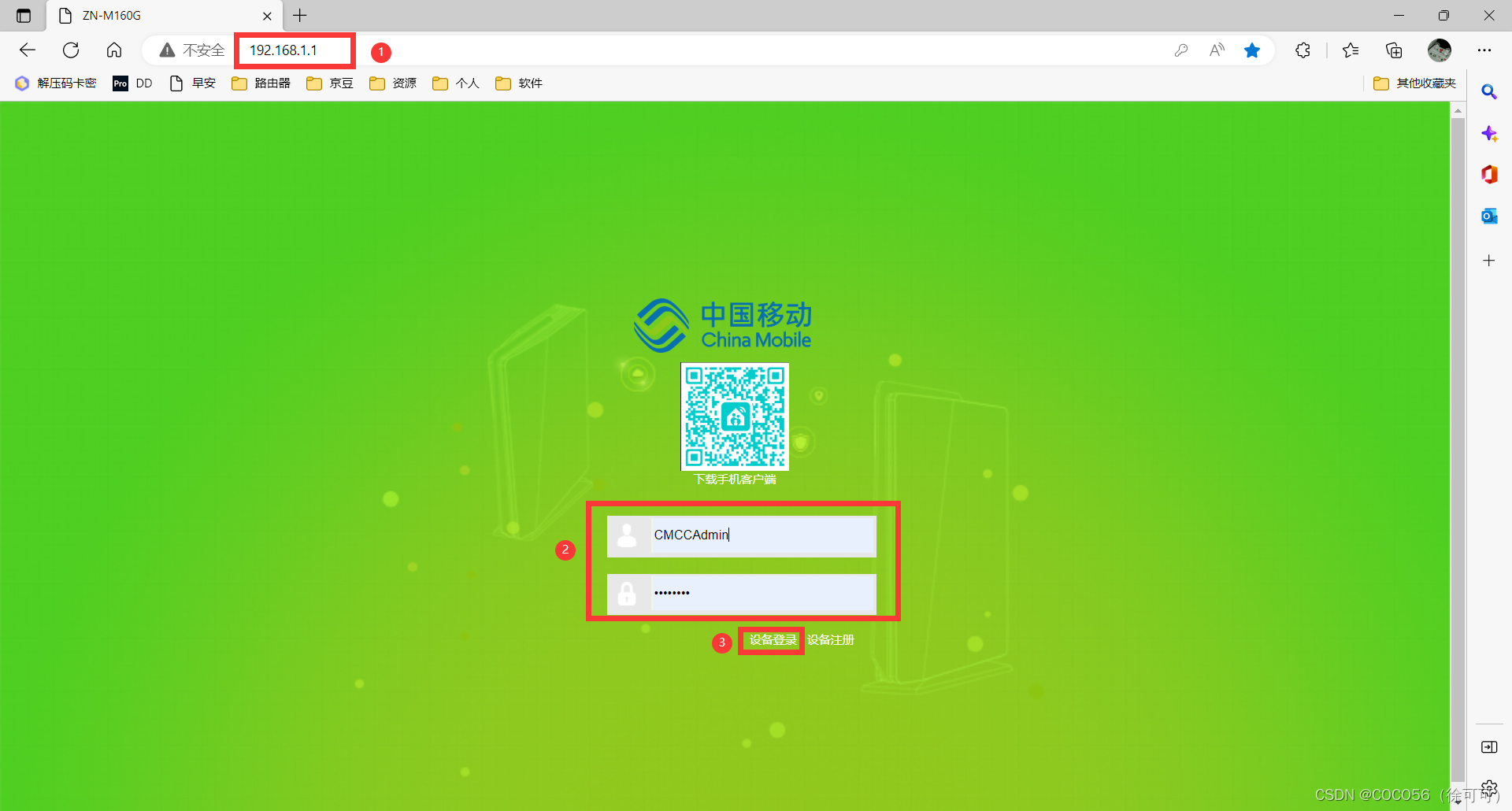The image size is (1512, 811).
Task: Click the not secure warning icon
Action: coord(167,50)
